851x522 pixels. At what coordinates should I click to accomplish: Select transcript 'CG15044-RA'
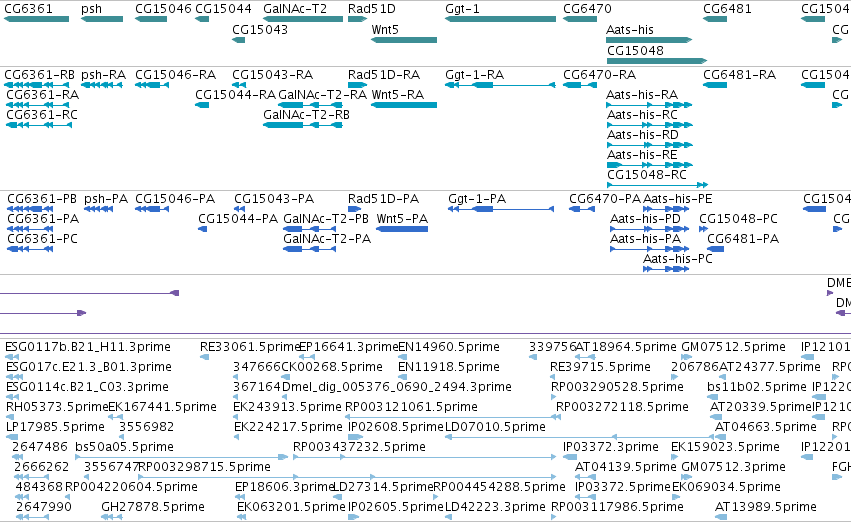(x=236, y=95)
